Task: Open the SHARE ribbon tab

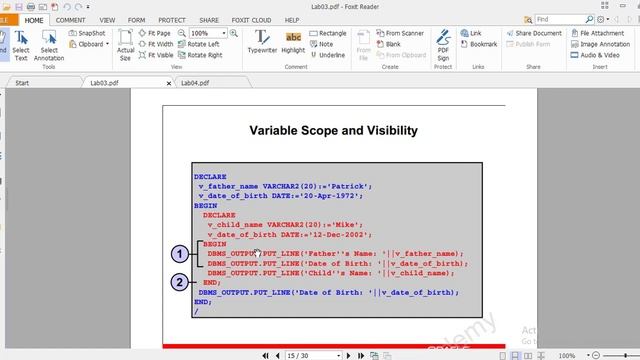Action: click(x=209, y=20)
